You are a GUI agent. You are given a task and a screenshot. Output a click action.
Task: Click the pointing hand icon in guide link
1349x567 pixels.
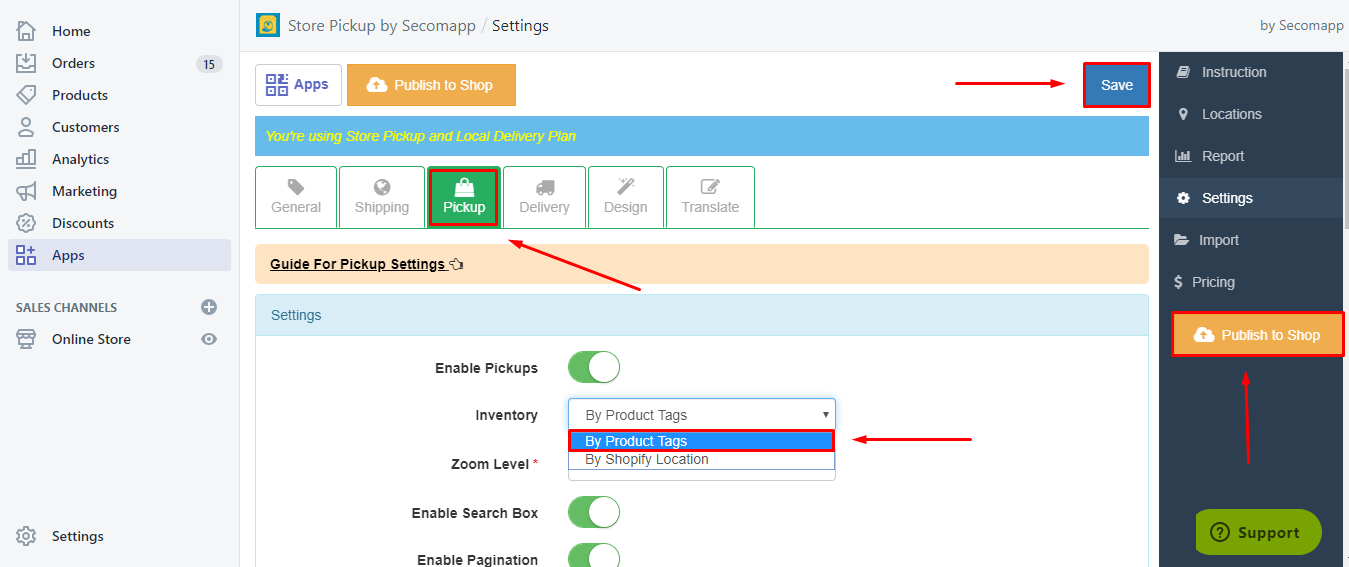(x=457, y=264)
